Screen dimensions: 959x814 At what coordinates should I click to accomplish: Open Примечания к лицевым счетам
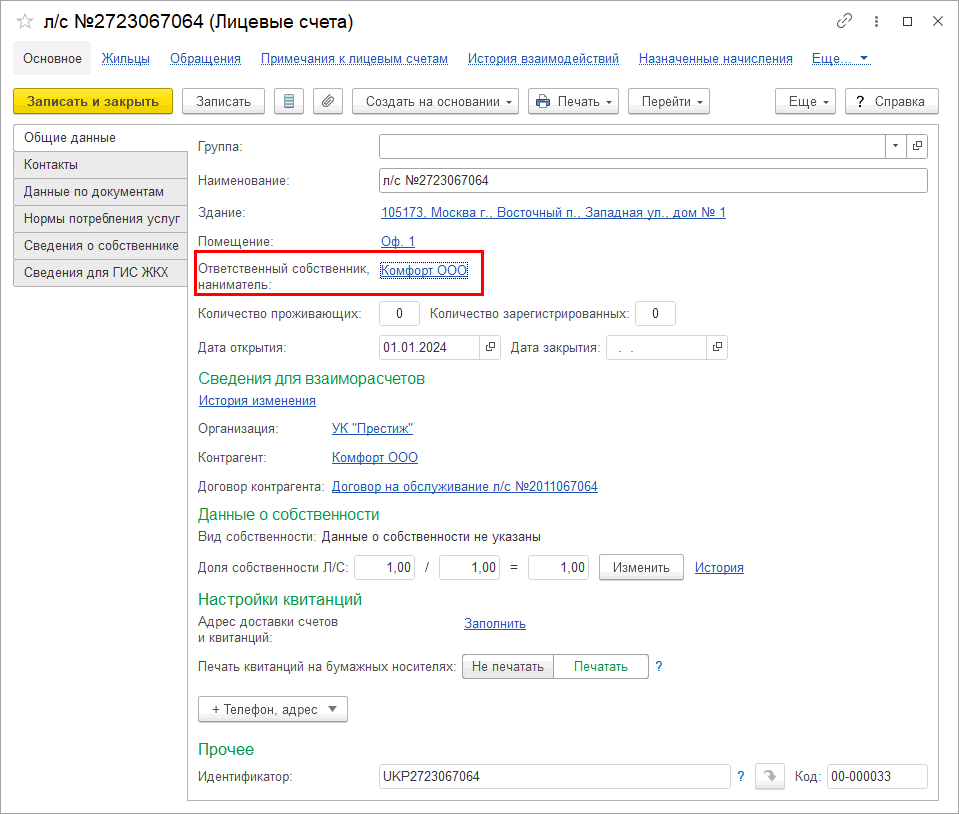point(354,59)
